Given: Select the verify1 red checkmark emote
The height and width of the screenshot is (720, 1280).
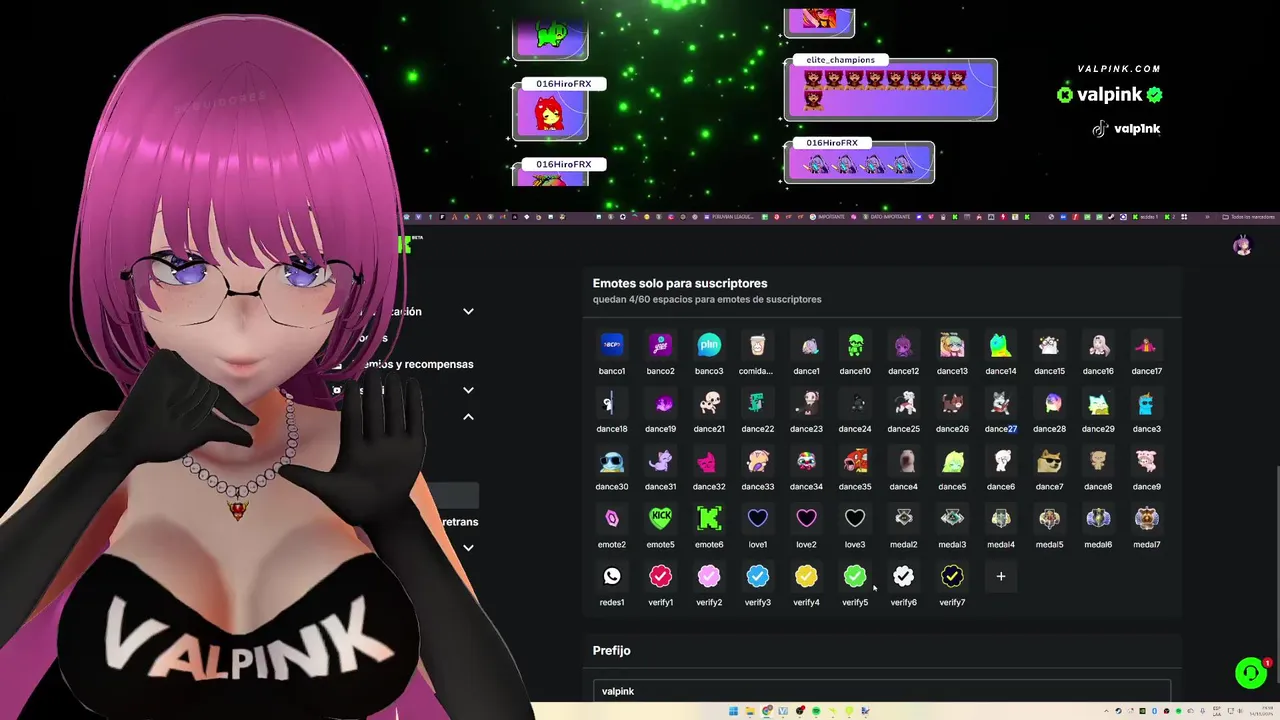Looking at the screenshot, I should point(660,577).
